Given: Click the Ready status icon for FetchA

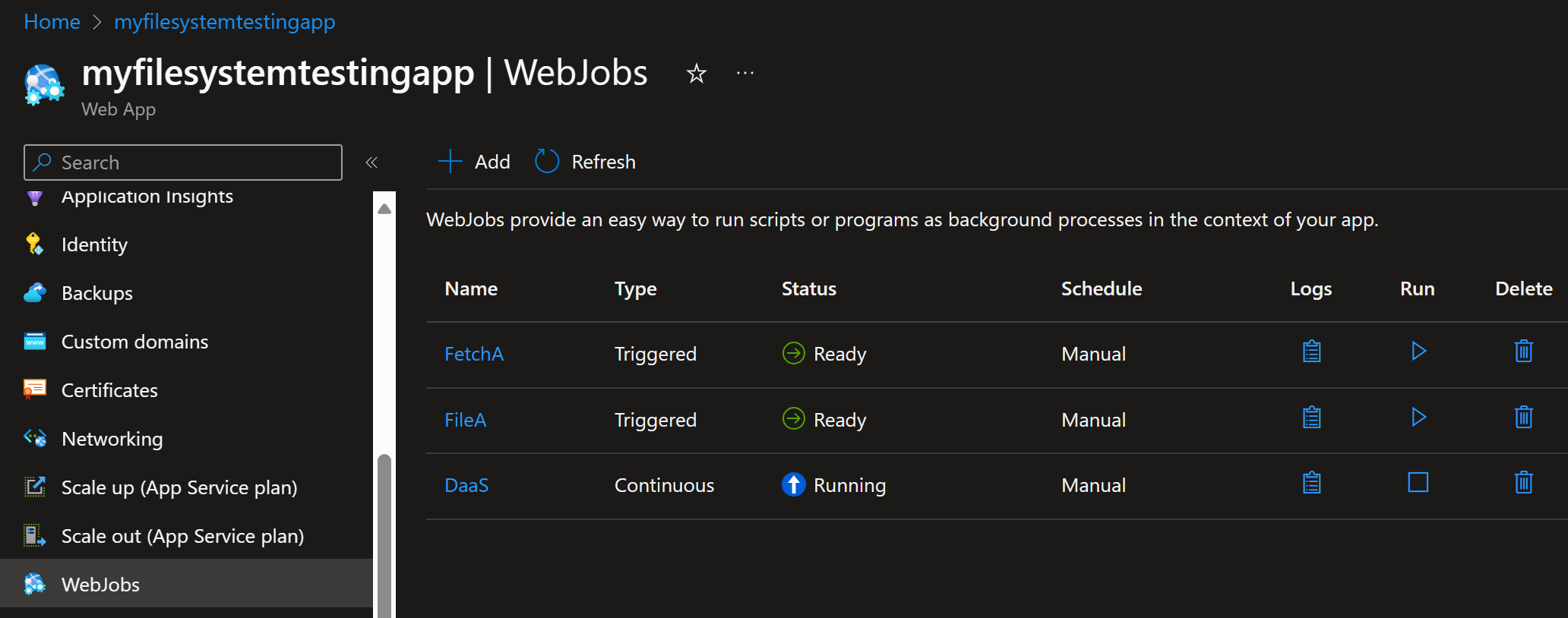Looking at the screenshot, I should 793,353.
